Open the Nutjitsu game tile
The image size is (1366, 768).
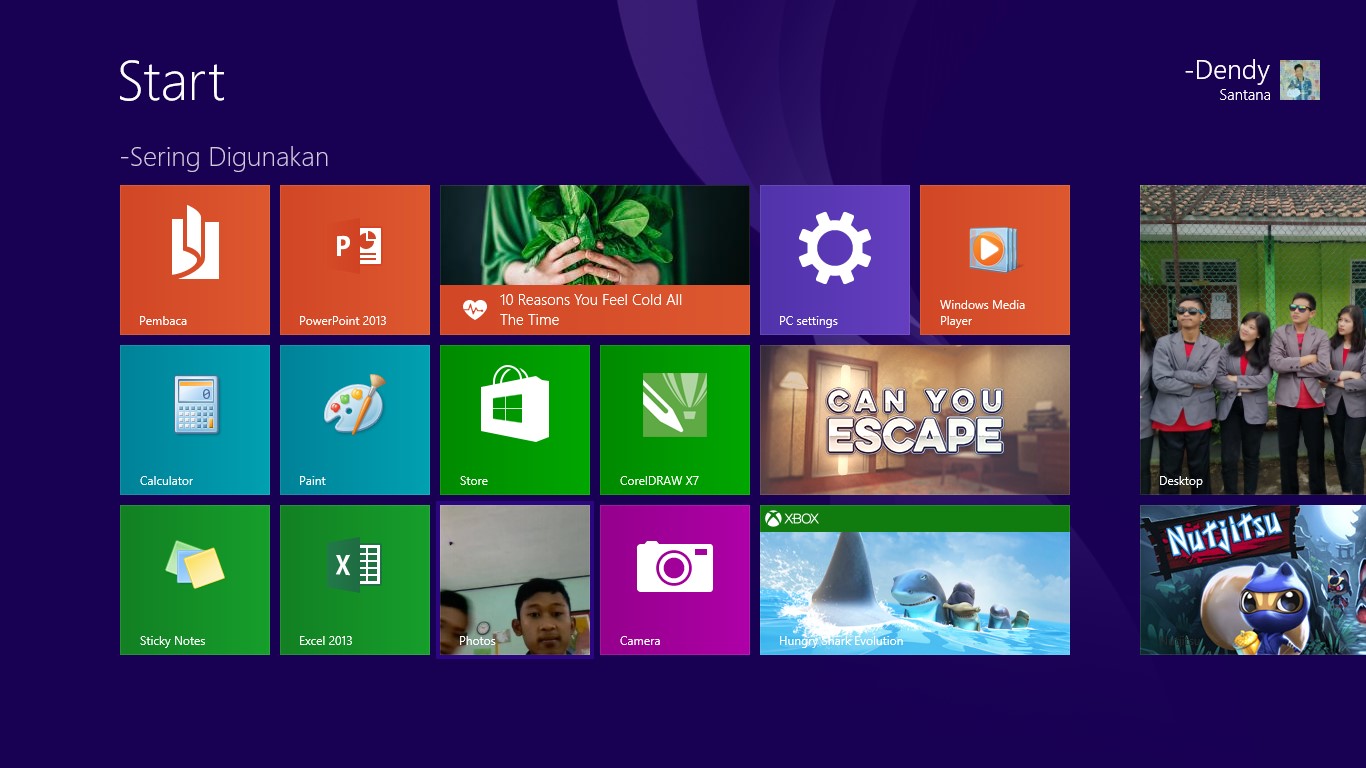tap(1251, 579)
